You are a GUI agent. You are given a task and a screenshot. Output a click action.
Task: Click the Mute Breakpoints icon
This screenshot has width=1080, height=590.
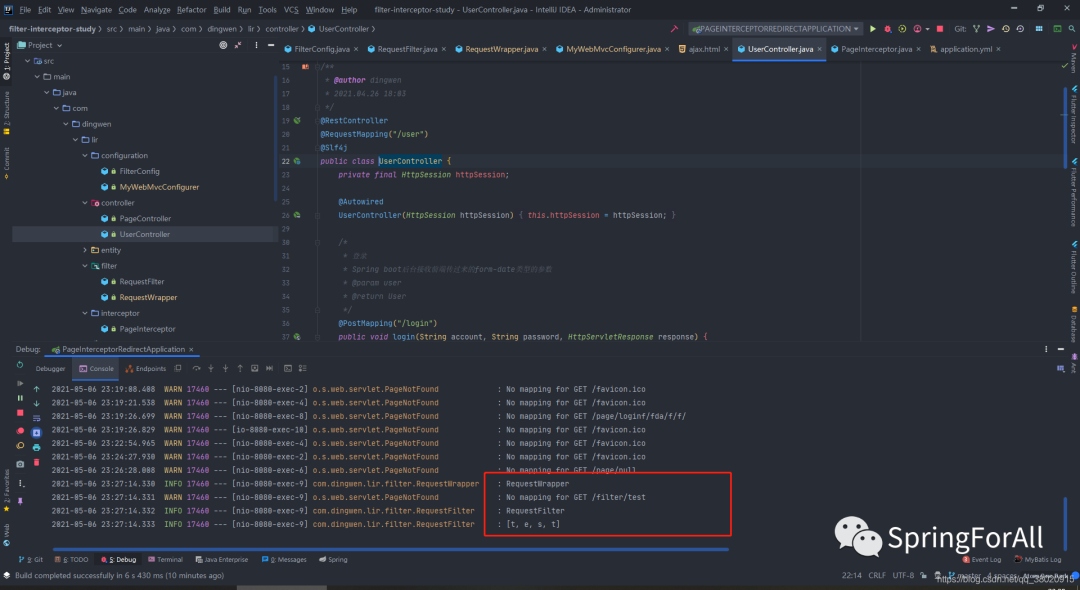tap(20, 445)
